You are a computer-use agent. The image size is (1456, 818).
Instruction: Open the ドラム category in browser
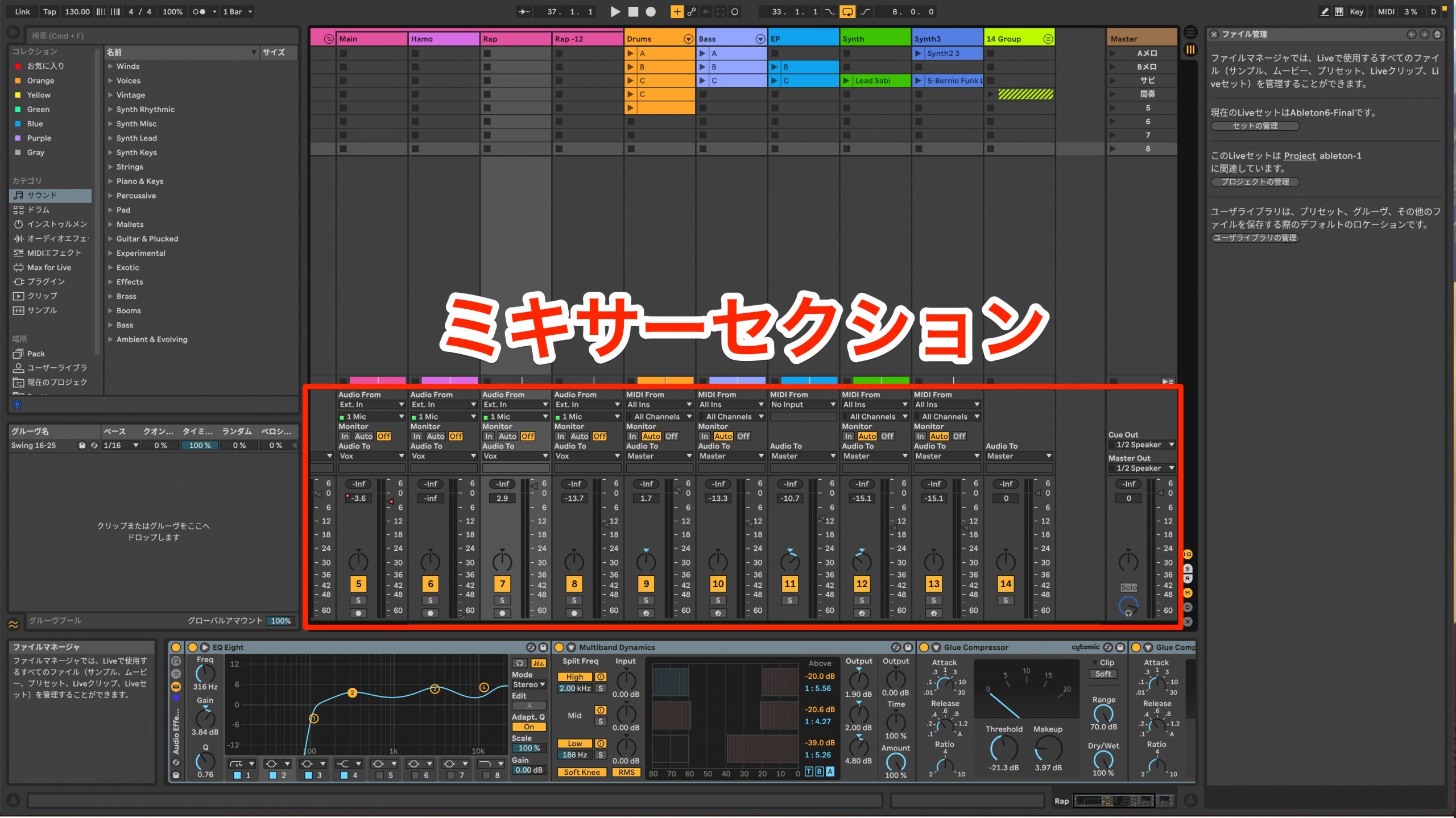(x=39, y=210)
